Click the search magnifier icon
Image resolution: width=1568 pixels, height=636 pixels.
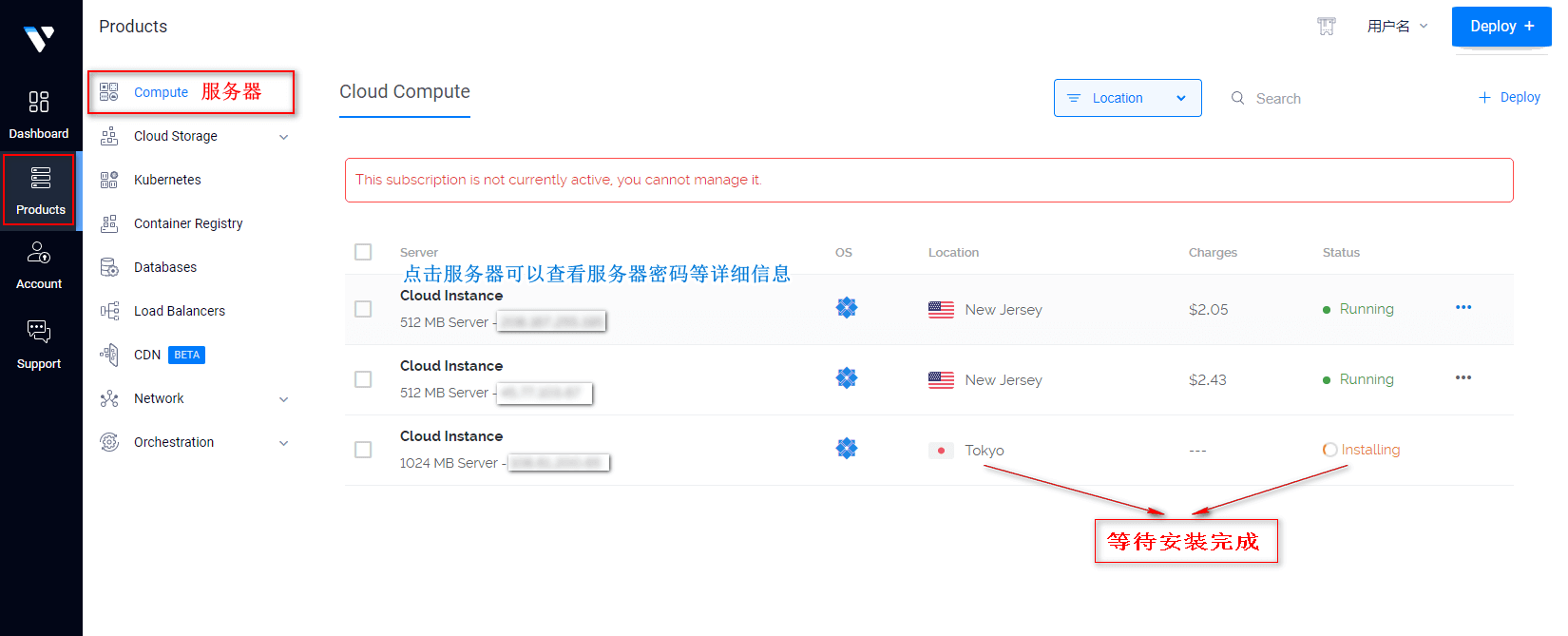coord(1238,98)
